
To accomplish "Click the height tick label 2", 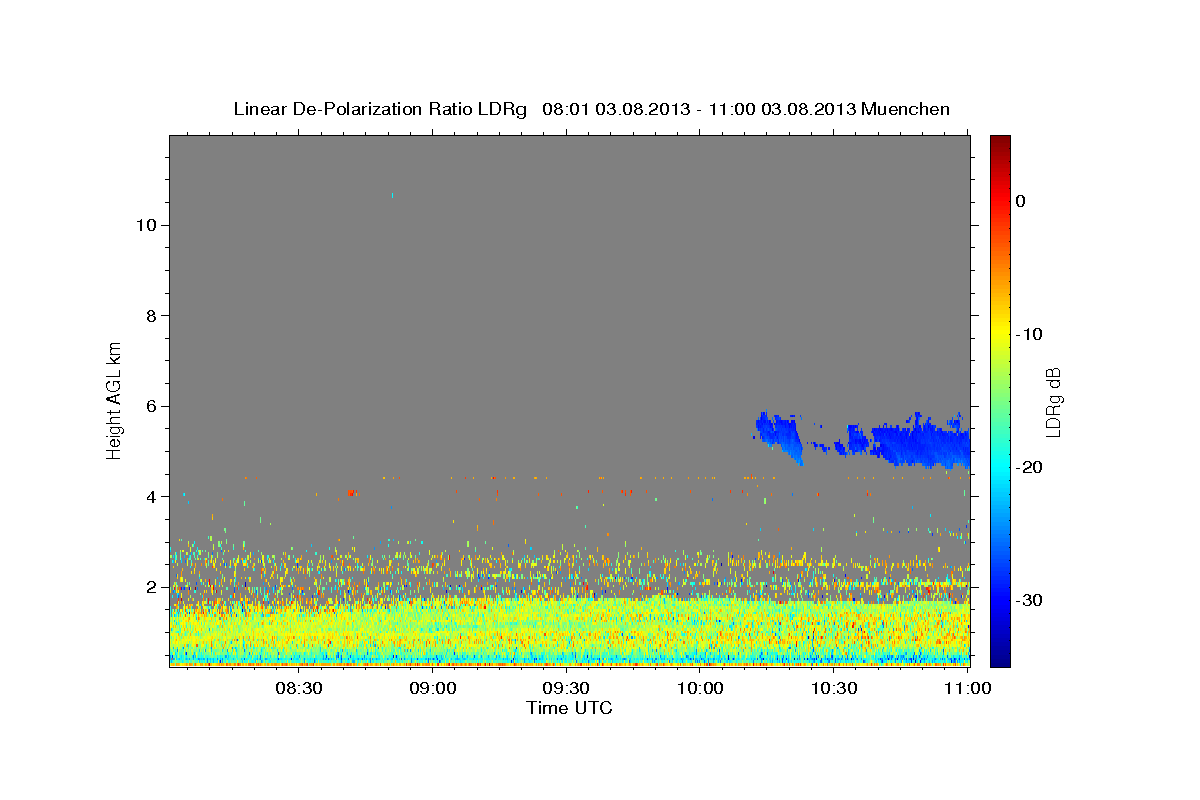I will pyautogui.click(x=151, y=587).
